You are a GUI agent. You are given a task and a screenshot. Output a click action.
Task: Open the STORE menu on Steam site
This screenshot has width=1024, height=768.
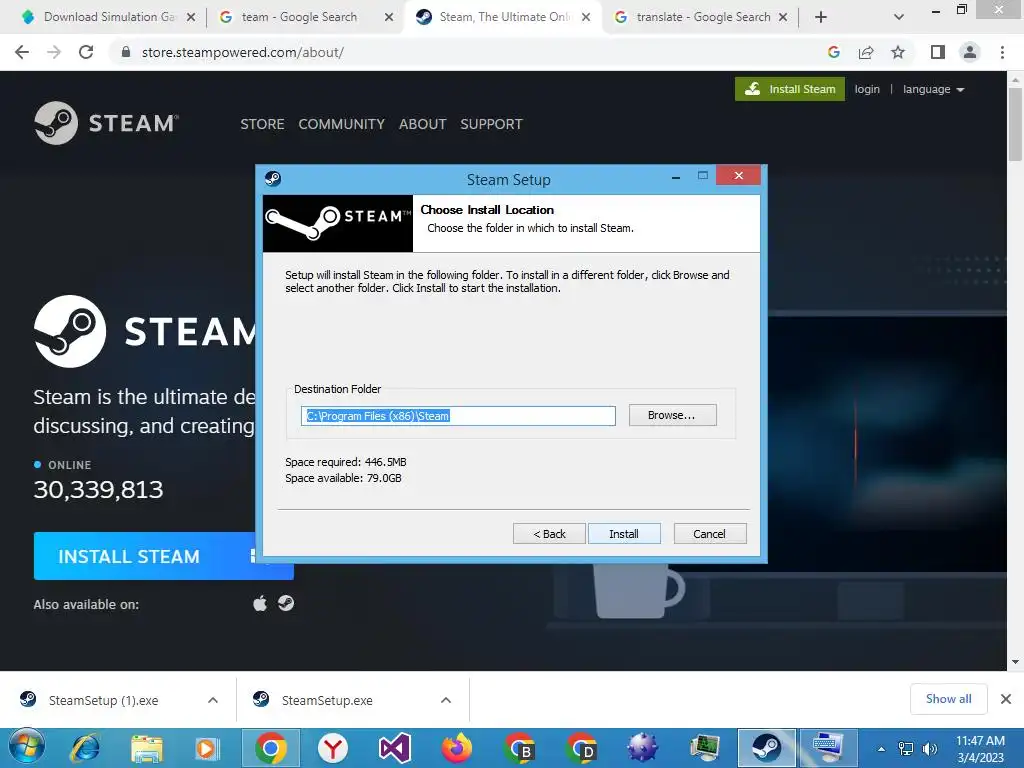coord(262,124)
